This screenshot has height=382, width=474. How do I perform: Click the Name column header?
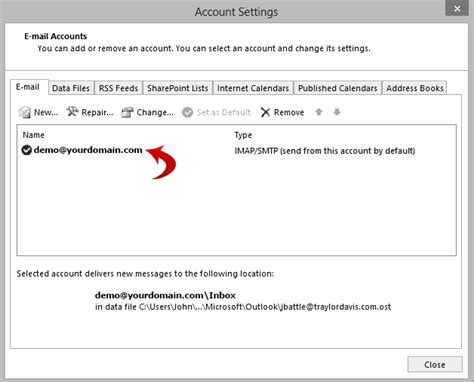tap(33, 135)
